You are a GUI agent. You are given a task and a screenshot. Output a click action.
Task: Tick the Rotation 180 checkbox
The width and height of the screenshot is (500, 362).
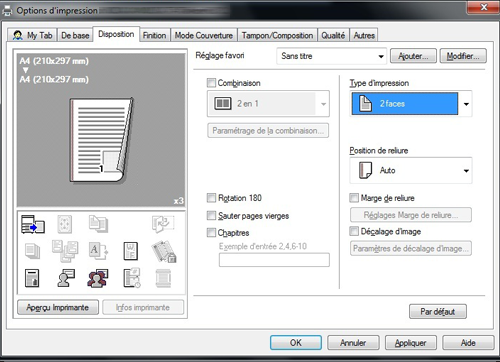pyautogui.click(x=211, y=198)
